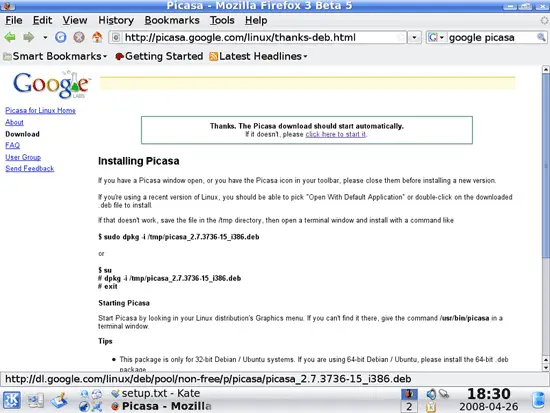Image resolution: width=550 pixels, height=413 pixels.
Task: Open the Getting Started bookmark
Action: (x=159, y=56)
